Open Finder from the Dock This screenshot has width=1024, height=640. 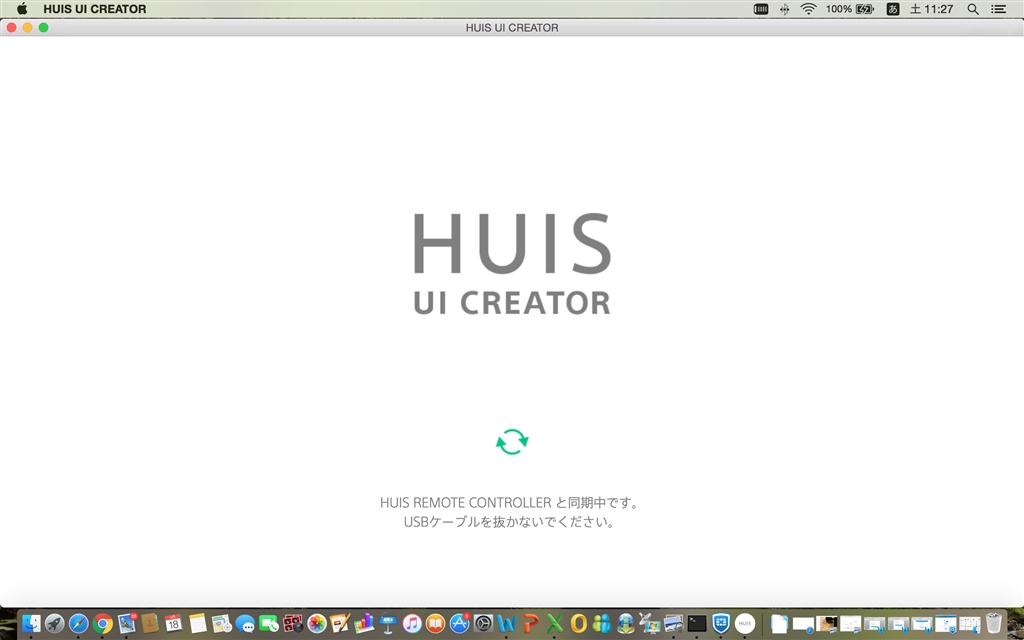click(31, 624)
